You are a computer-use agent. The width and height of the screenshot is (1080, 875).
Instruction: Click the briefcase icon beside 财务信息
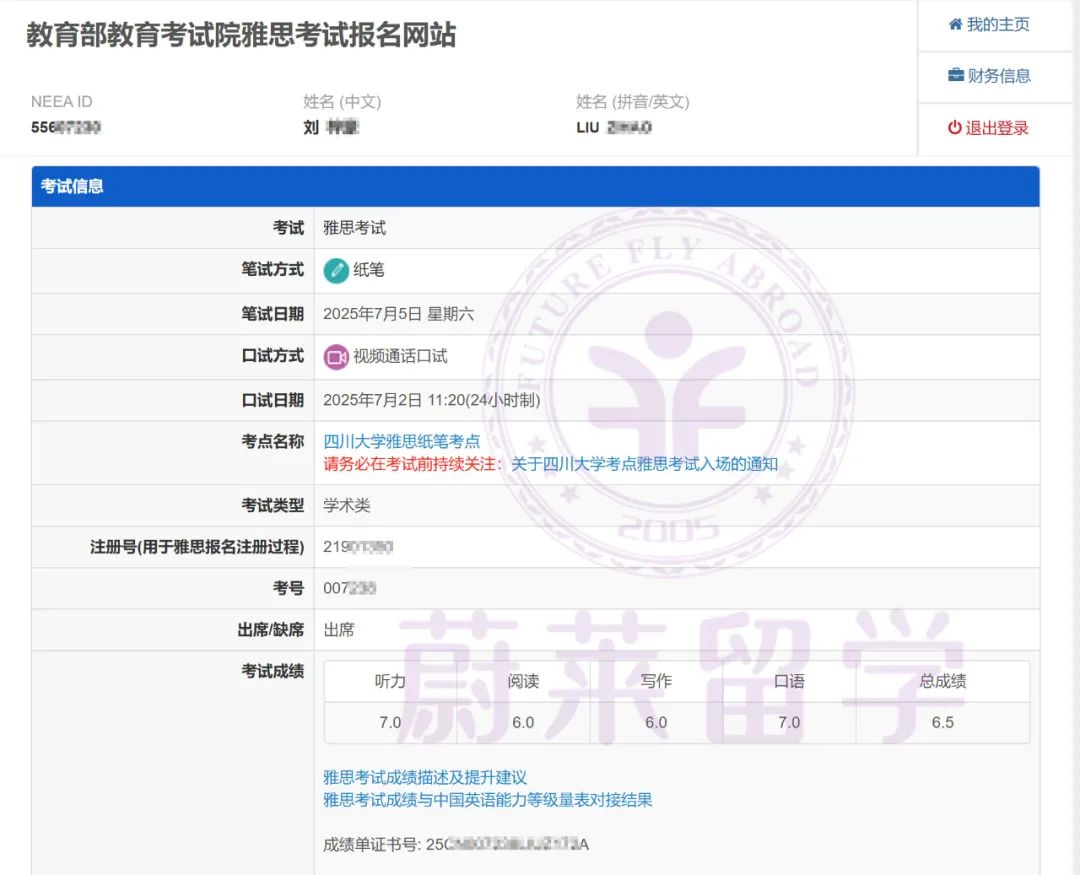click(x=956, y=75)
